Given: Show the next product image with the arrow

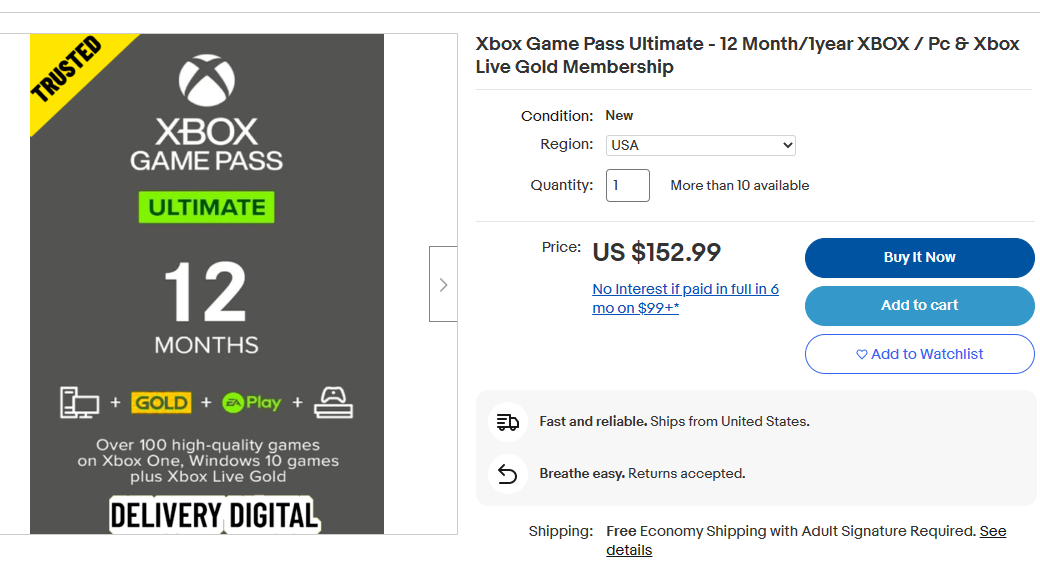Looking at the screenshot, I should pyautogui.click(x=443, y=285).
